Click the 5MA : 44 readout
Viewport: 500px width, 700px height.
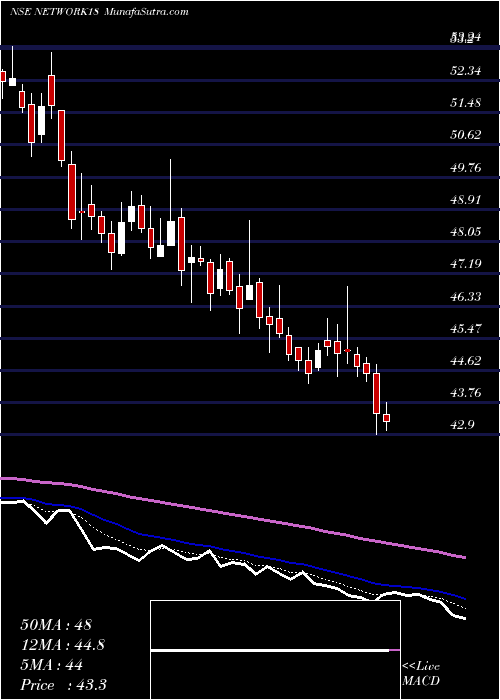tap(51, 665)
